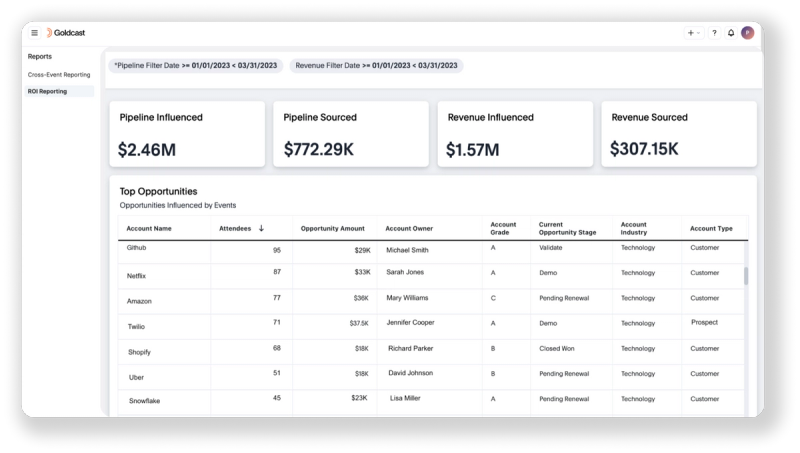Open Cross-Event Reporting in sidebar
The width and height of the screenshot is (800, 453).
point(59,74)
